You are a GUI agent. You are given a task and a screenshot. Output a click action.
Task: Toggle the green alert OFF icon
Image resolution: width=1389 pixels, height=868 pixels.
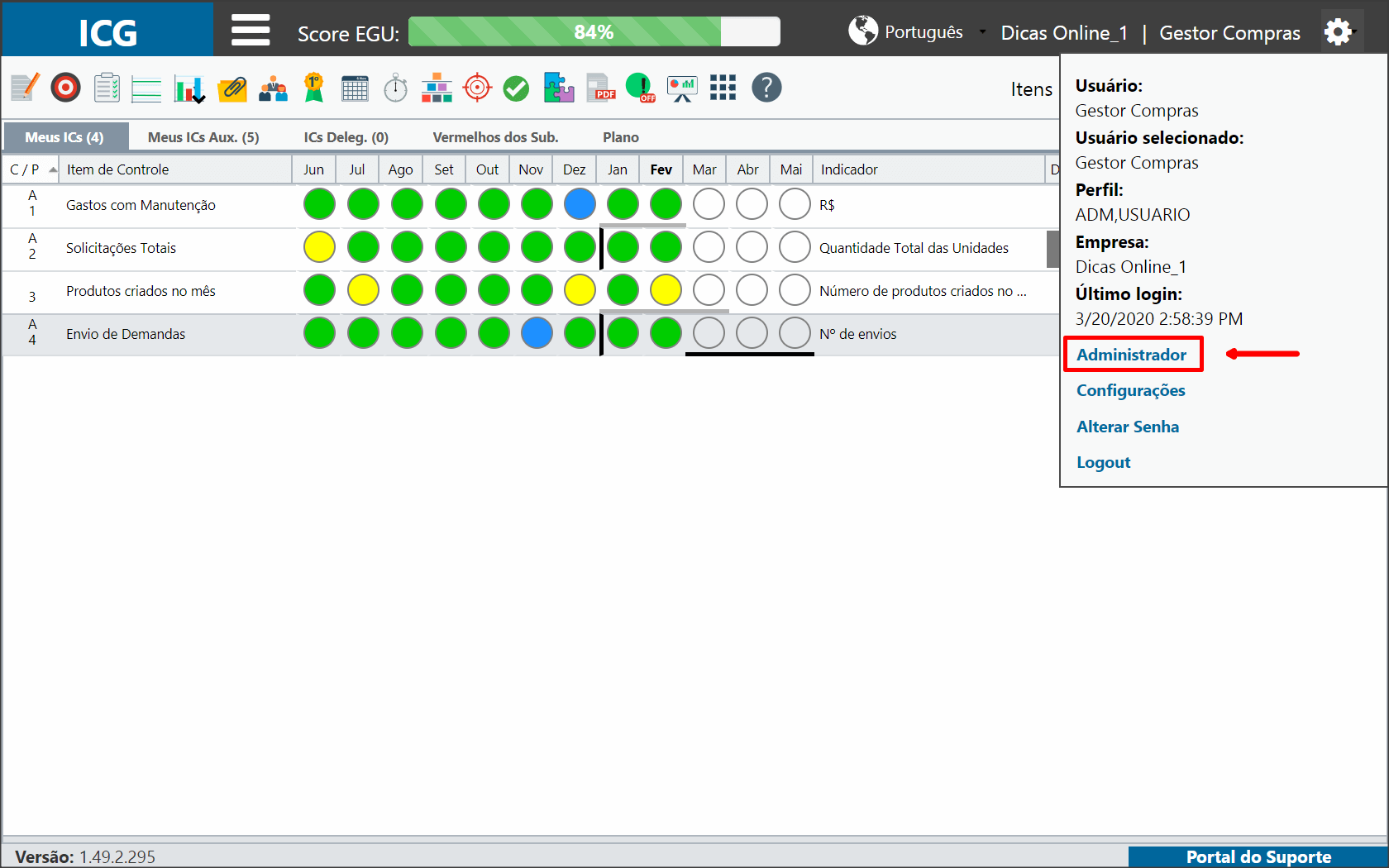(x=641, y=88)
